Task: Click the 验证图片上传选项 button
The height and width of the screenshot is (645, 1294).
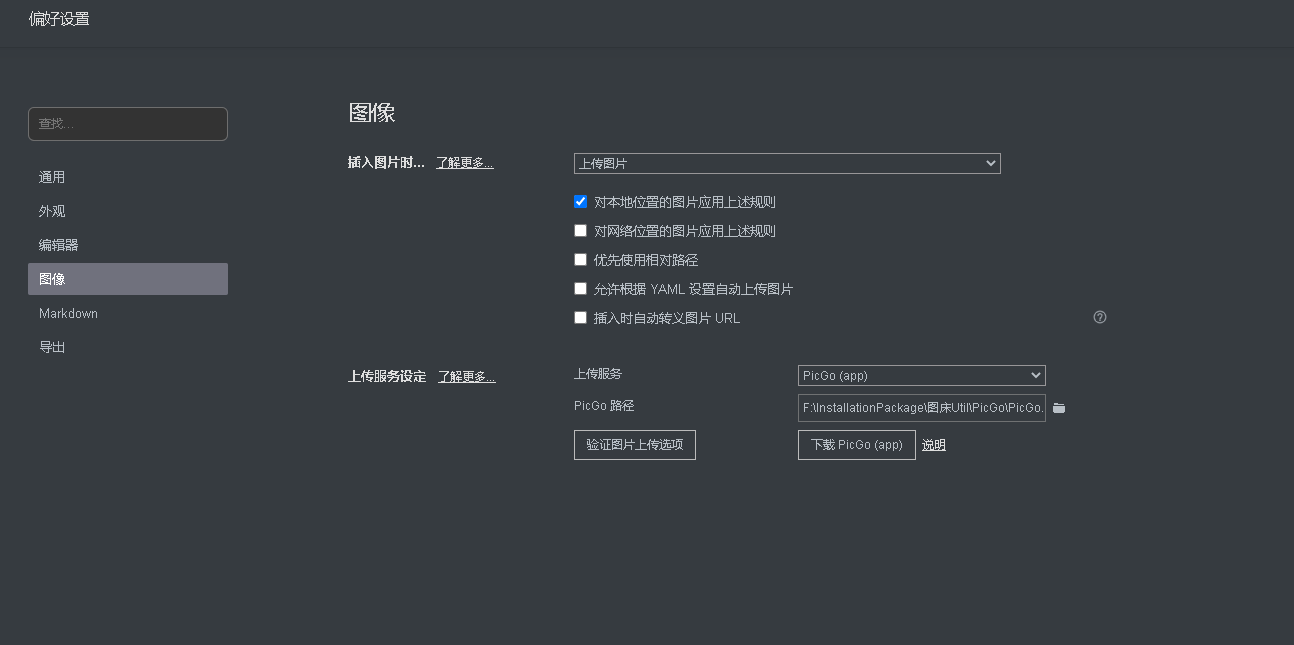Action: [x=634, y=445]
